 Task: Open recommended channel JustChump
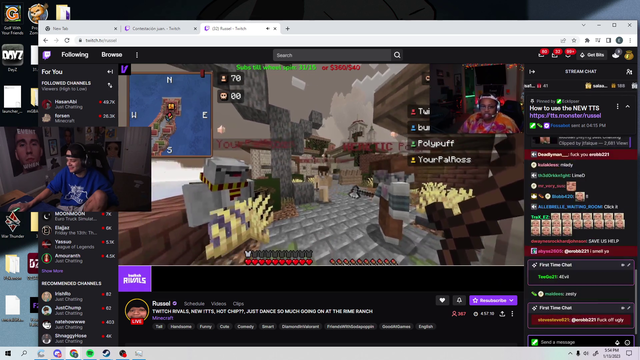(78, 310)
